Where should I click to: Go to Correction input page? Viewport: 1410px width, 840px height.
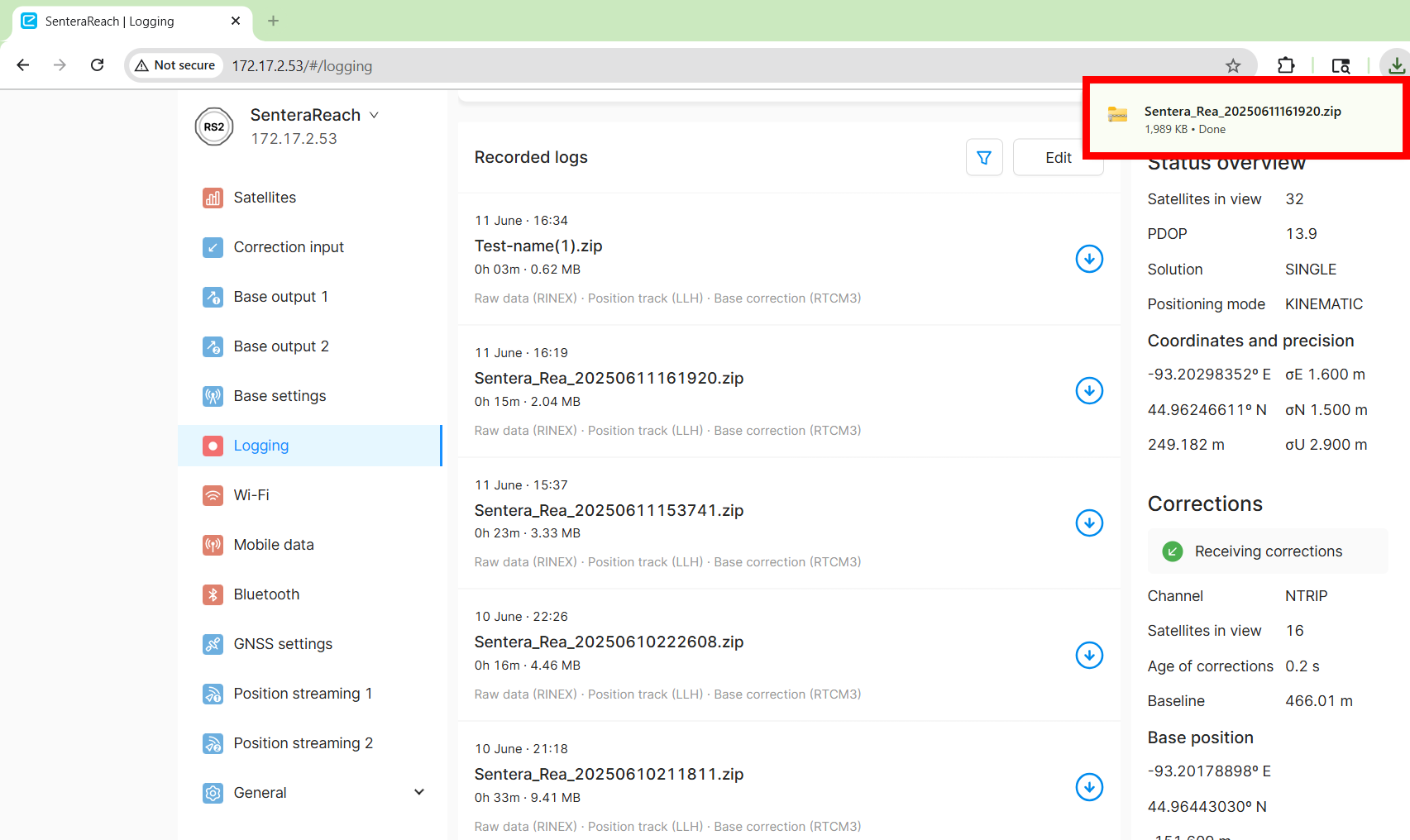click(x=288, y=247)
